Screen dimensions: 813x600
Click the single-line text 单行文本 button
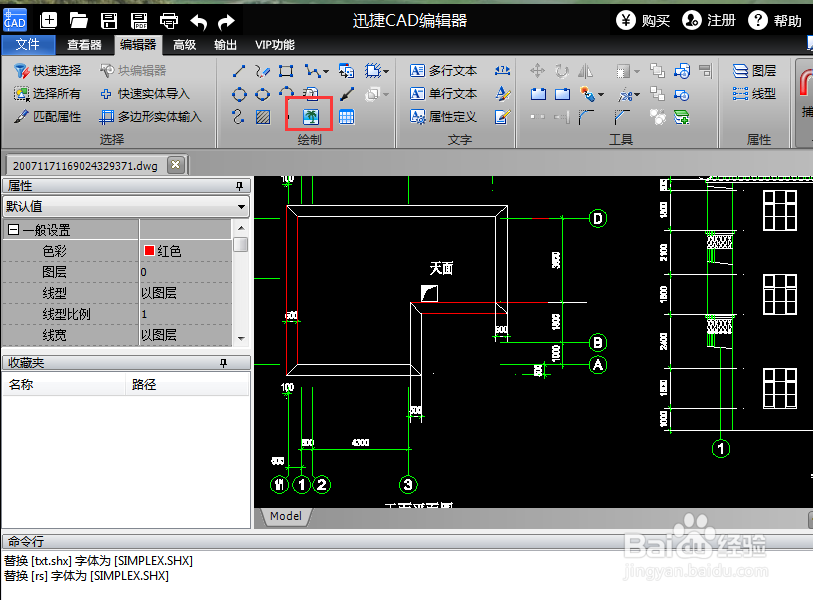(x=443, y=94)
